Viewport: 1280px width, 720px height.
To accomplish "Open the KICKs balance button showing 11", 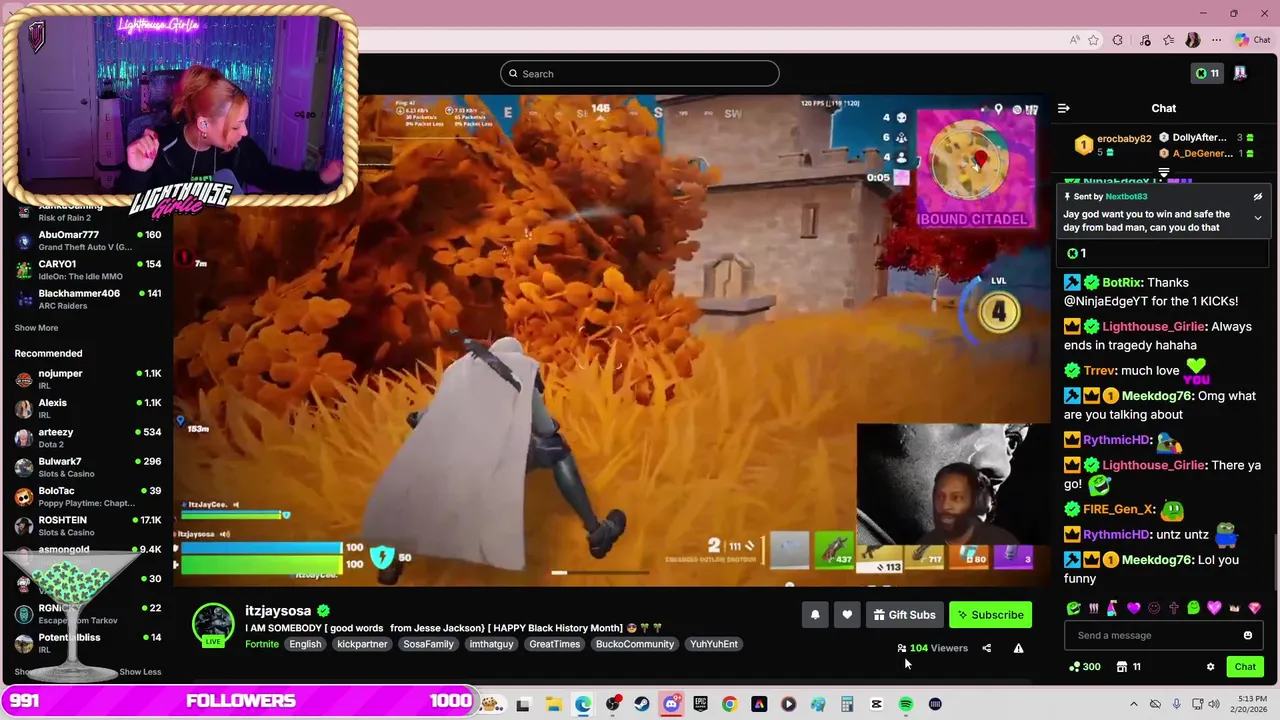I will [1208, 73].
